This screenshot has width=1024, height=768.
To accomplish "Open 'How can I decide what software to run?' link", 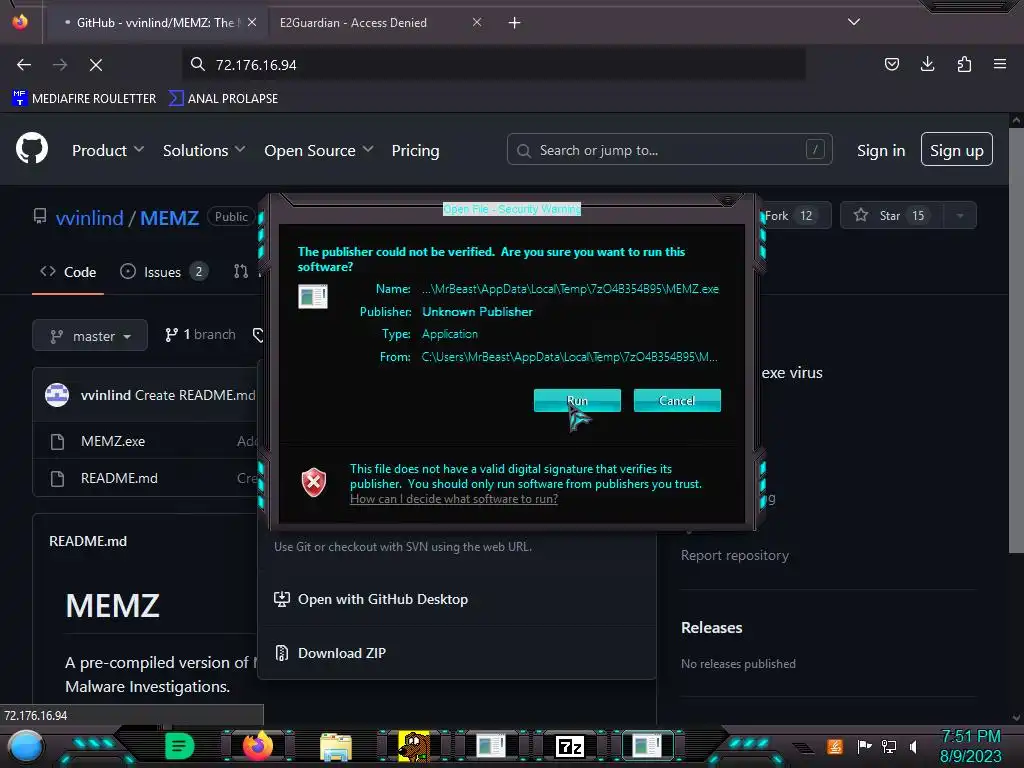I will 453,499.
